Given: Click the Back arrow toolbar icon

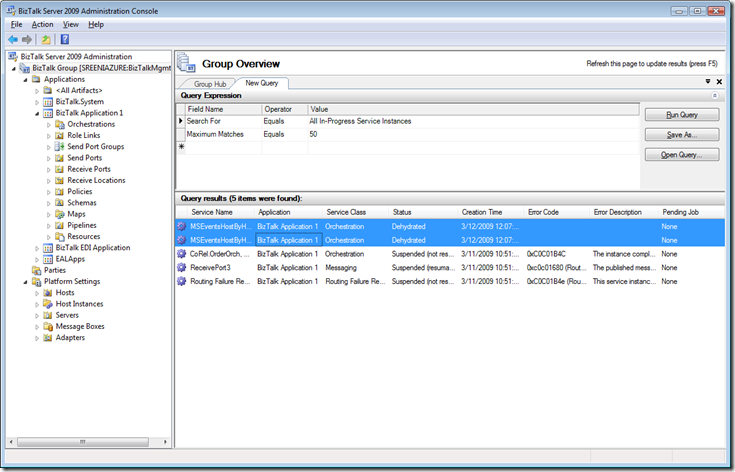Looking at the screenshot, I should pos(12,39).
